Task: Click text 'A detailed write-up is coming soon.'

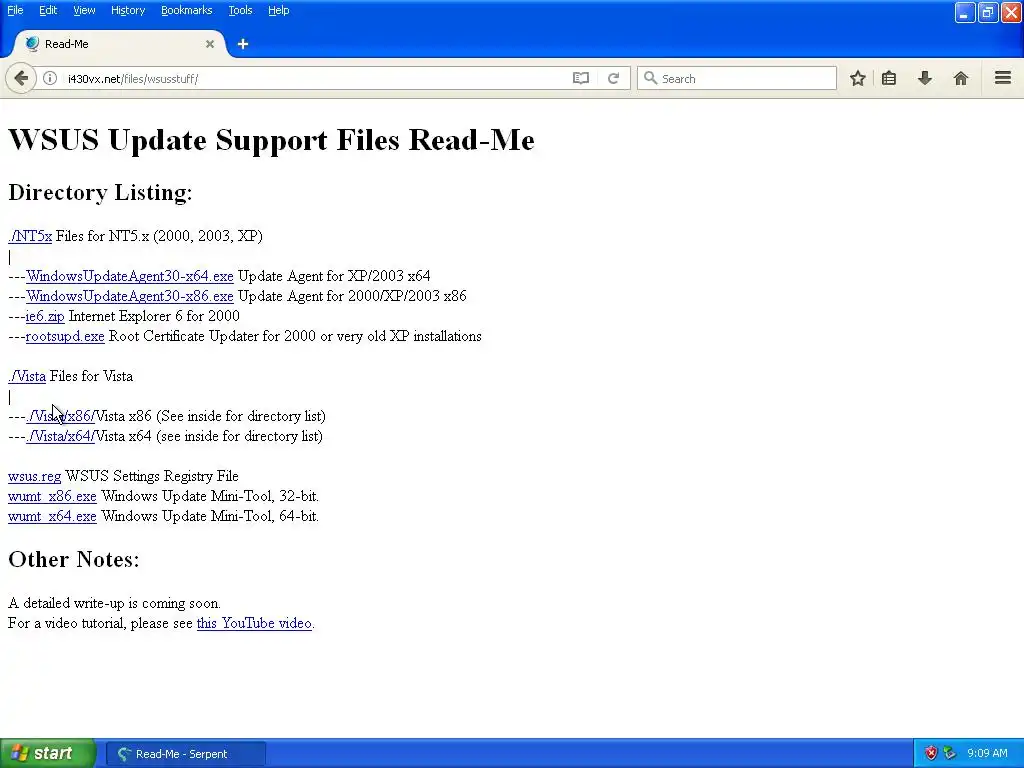Action: pos(114,603)
